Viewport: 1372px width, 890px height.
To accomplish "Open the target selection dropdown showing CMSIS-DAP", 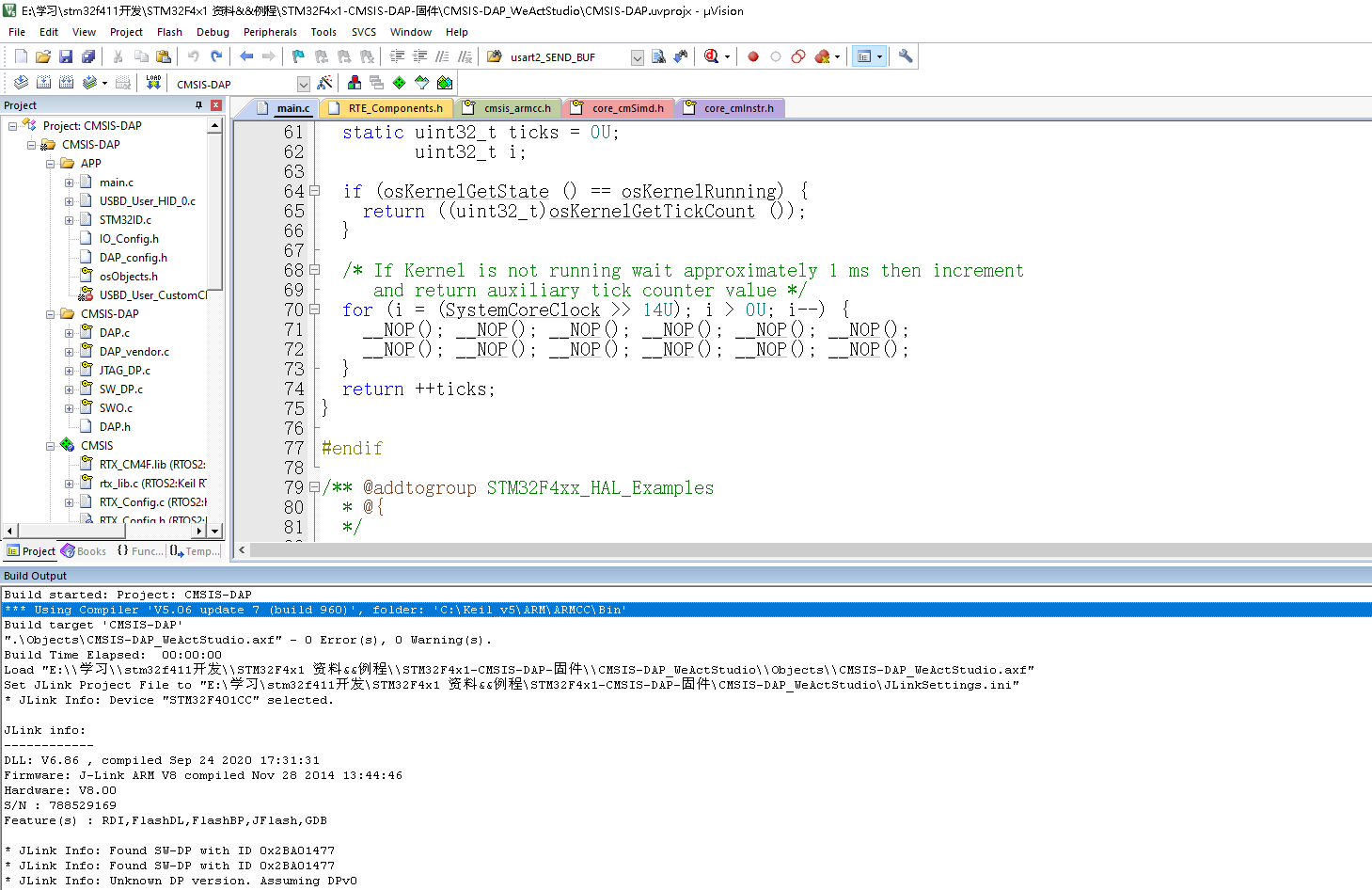I will [x=303, y=83].
